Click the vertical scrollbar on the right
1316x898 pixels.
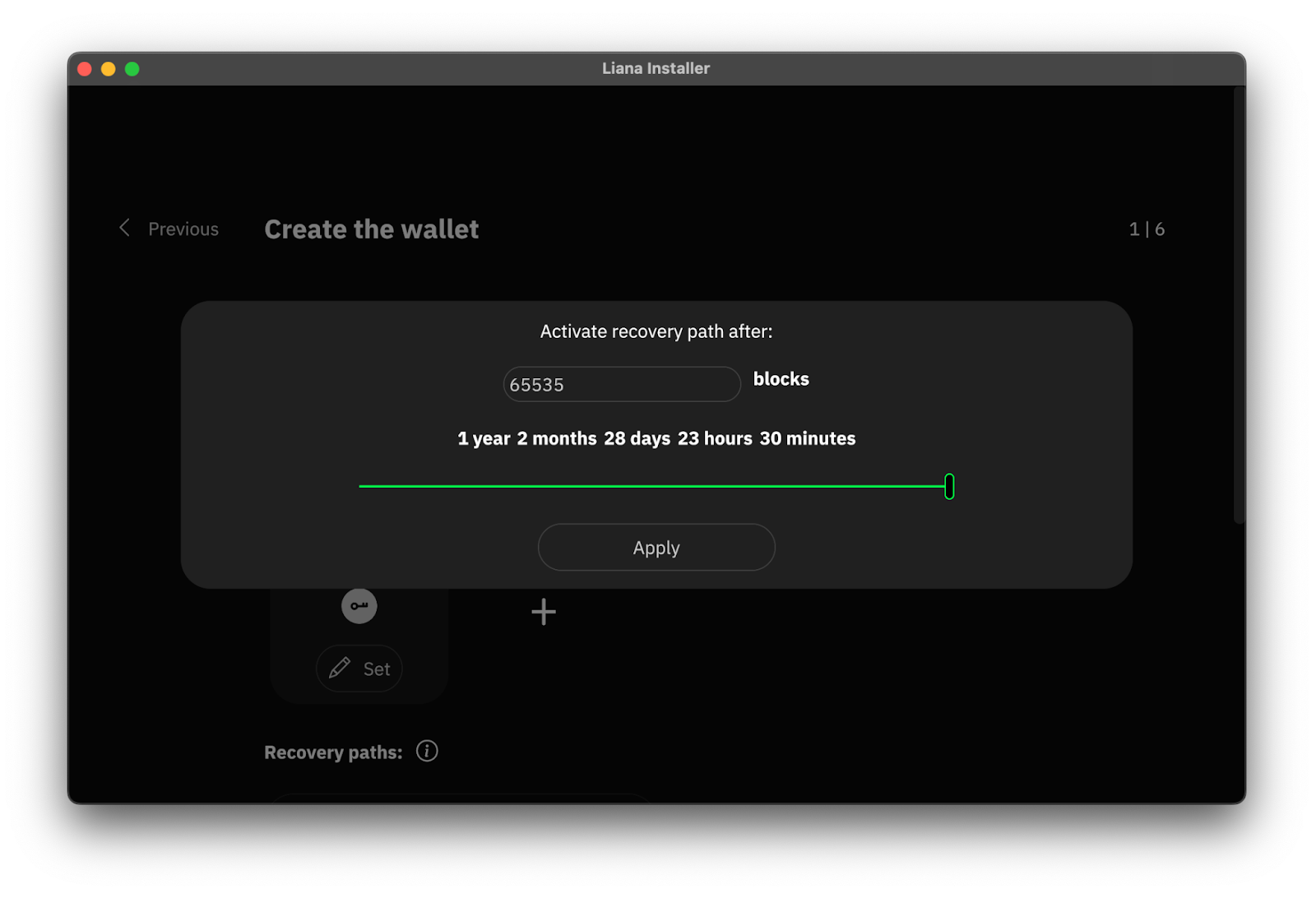[1239, 304]
